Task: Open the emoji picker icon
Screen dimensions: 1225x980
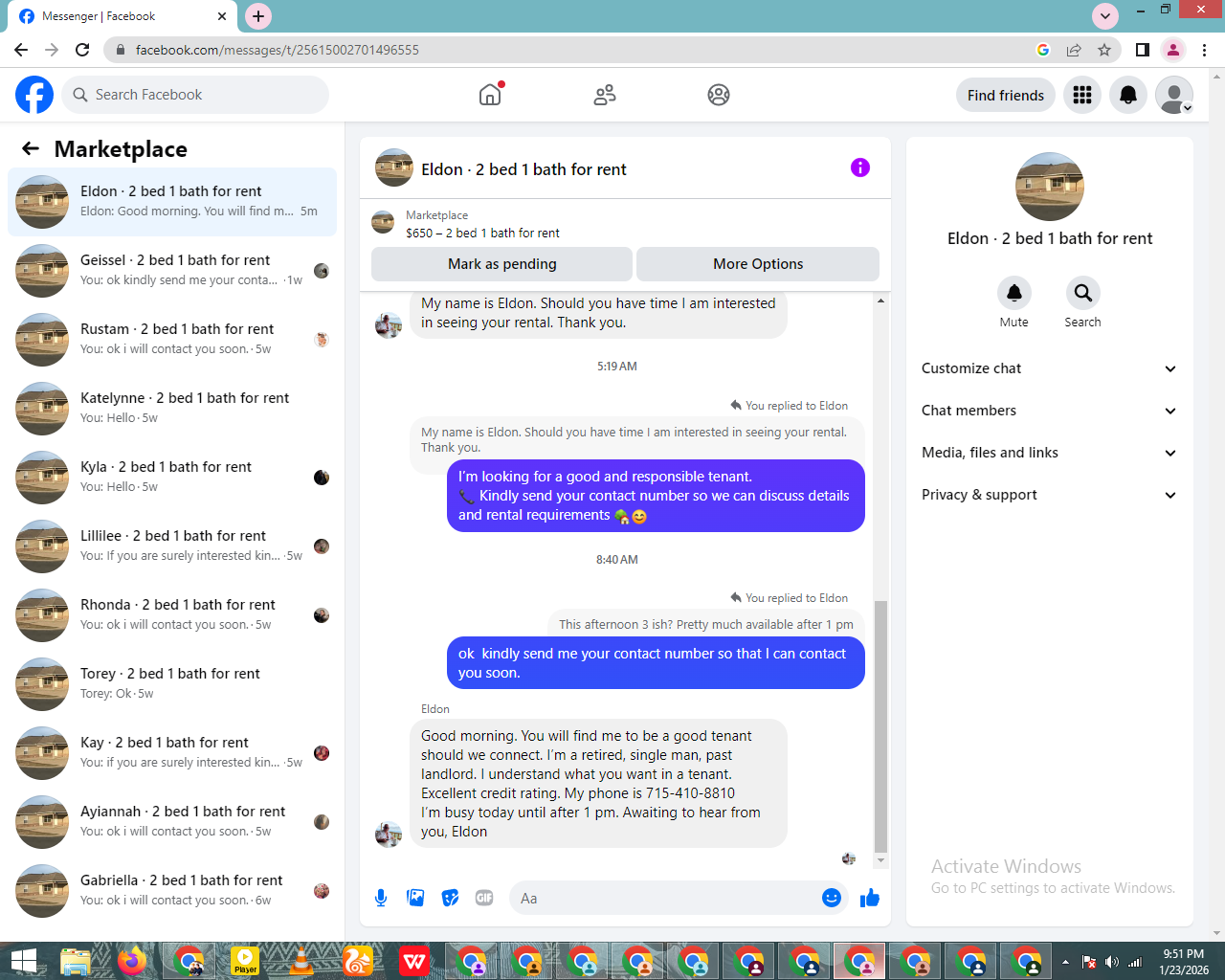Action: click(x=832, y=898)
